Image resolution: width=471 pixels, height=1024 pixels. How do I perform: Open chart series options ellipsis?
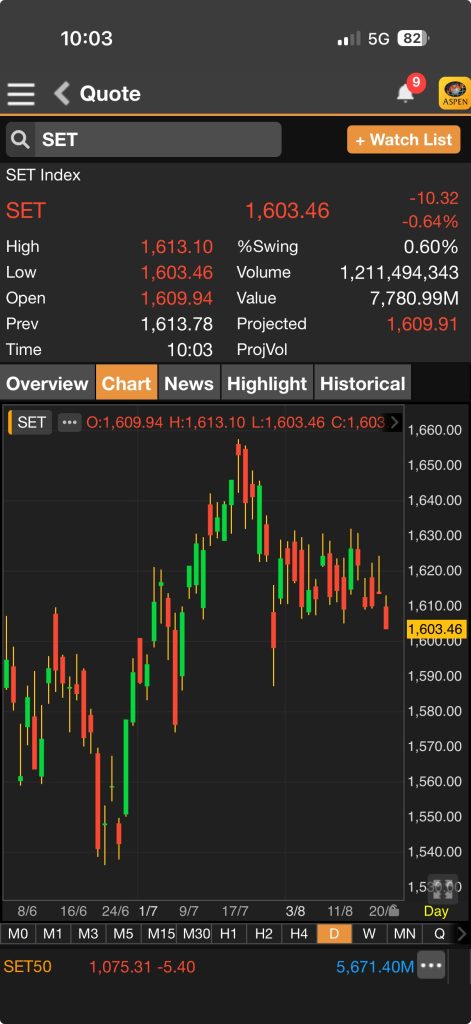(70, 423)
